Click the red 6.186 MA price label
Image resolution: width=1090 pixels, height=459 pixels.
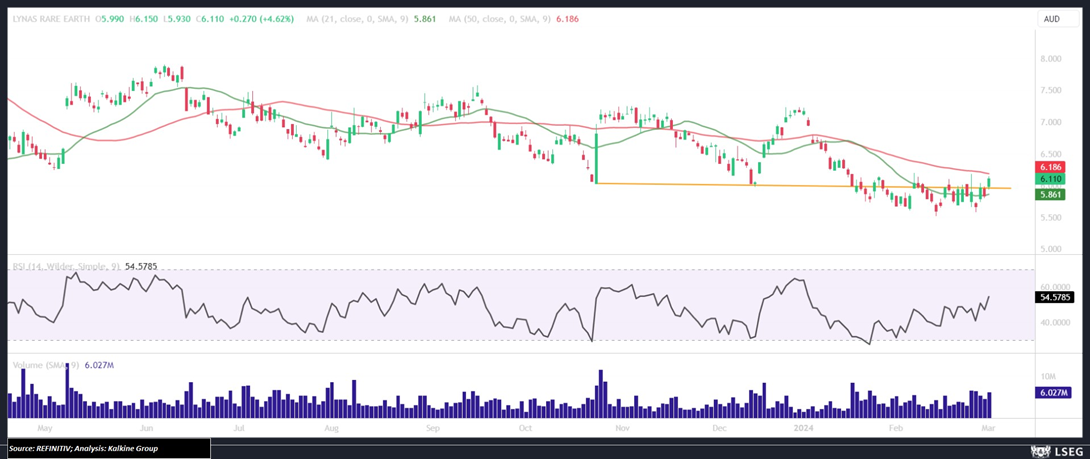[1049, 168]
